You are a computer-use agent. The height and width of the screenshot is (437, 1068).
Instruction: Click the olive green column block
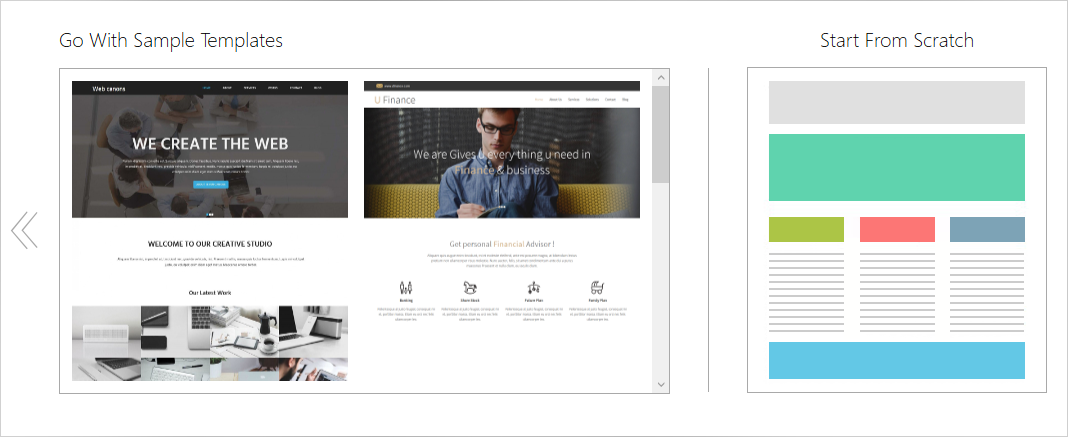coord(806,229)
